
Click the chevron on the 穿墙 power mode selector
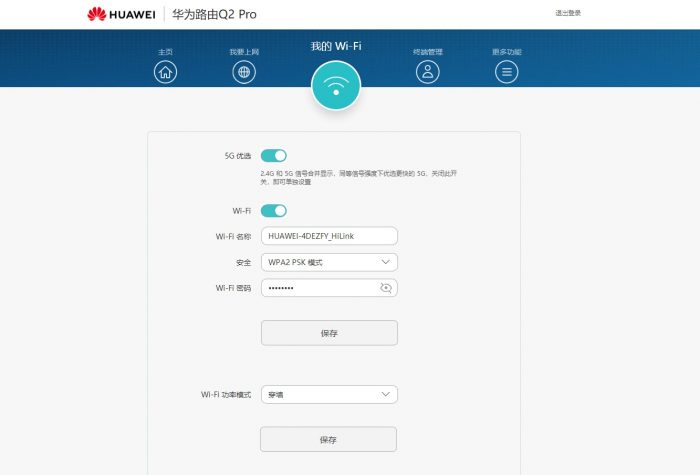pos(386,395)
